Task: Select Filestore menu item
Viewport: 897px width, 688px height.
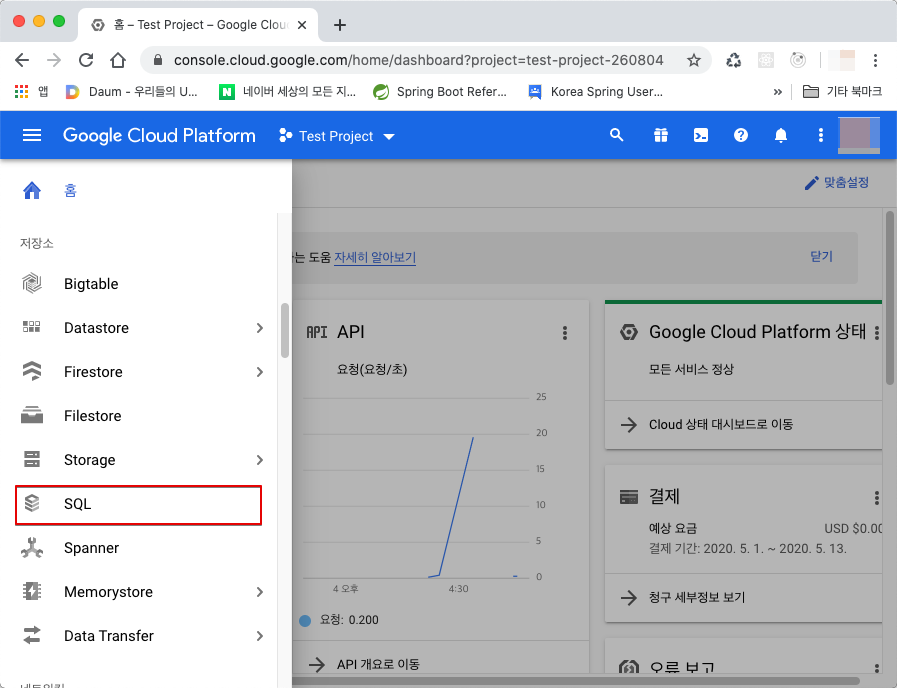Action: pyautogui.click(x=138, y=416)
